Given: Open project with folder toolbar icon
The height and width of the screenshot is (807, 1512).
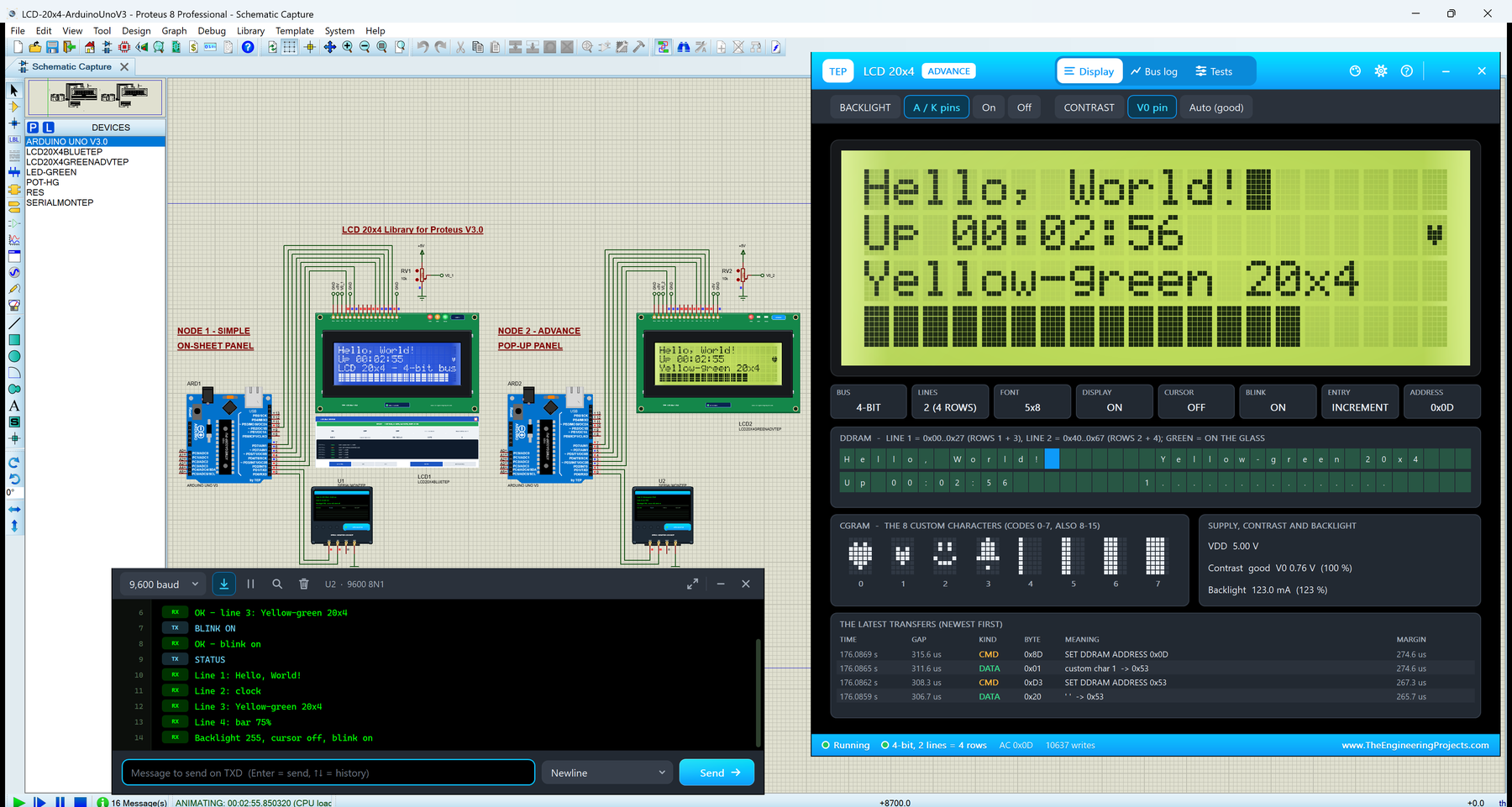Looking at the screenshot, I should (34, 47).
